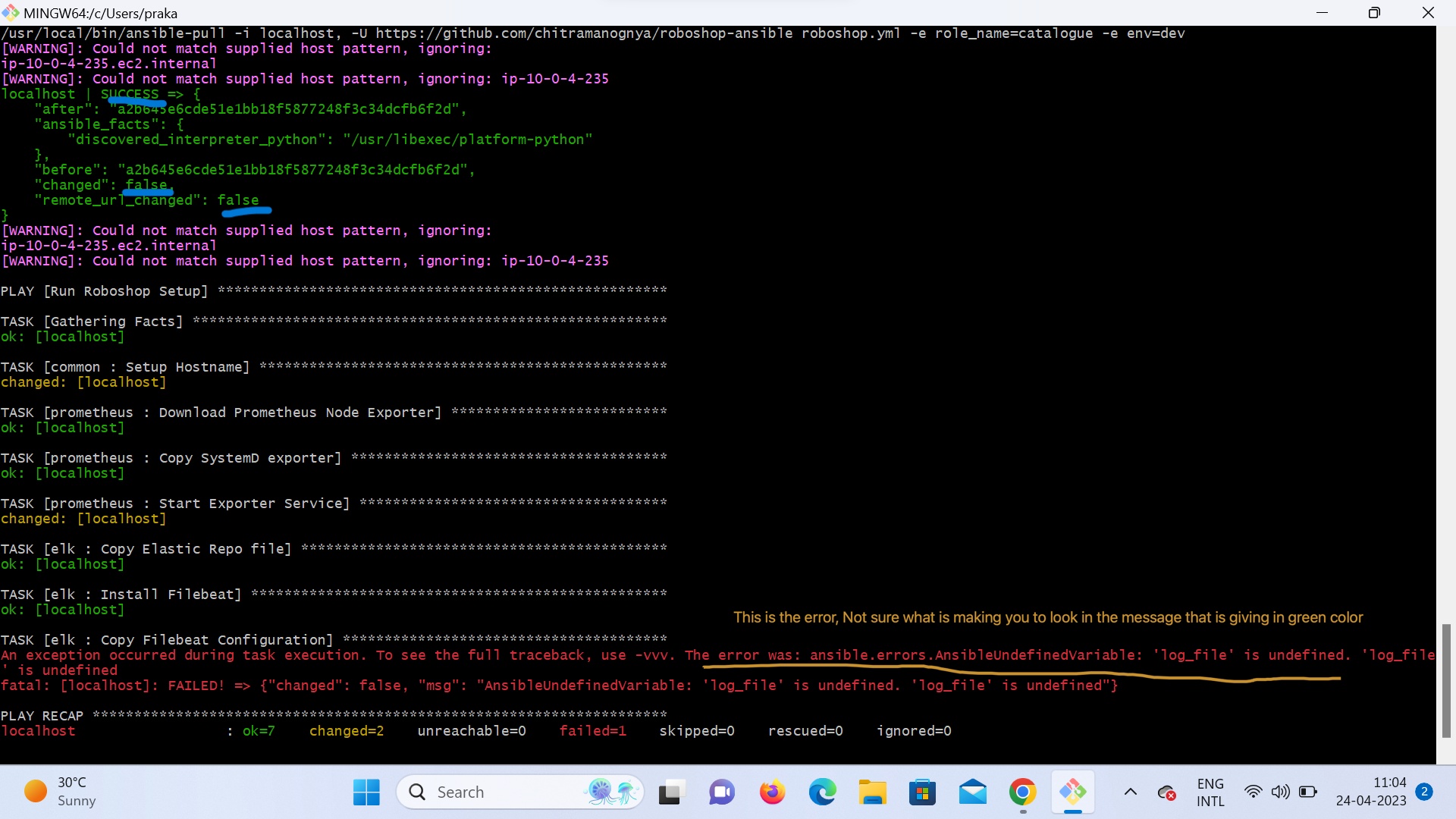
Task: Open the Chat app from the taskbar
Action: (x=721, y=792)
